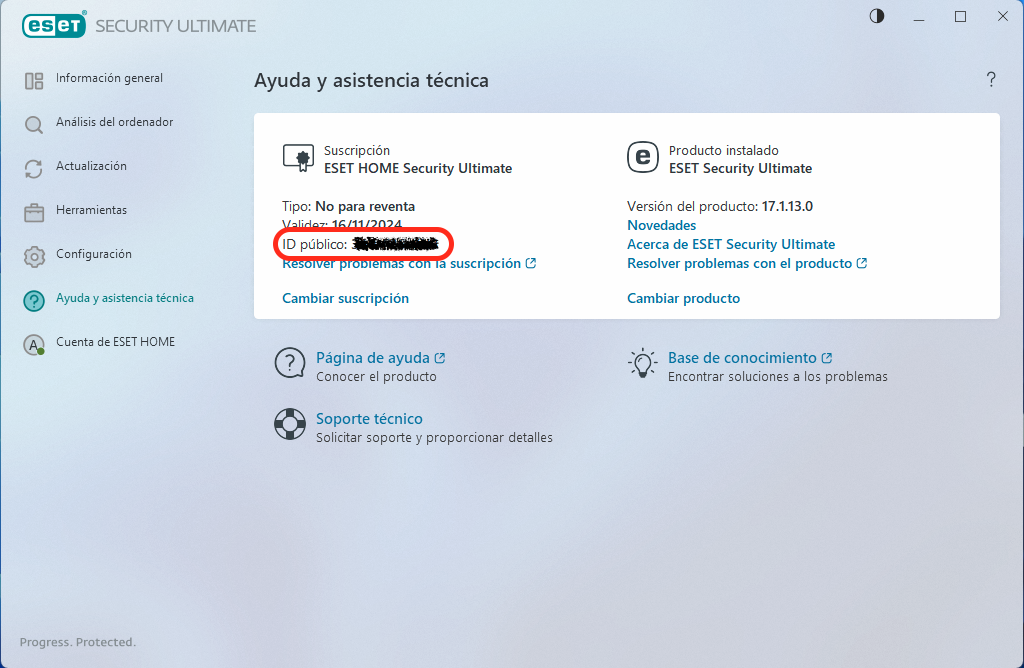Click the Información general sidebar icon

[34, 81]
